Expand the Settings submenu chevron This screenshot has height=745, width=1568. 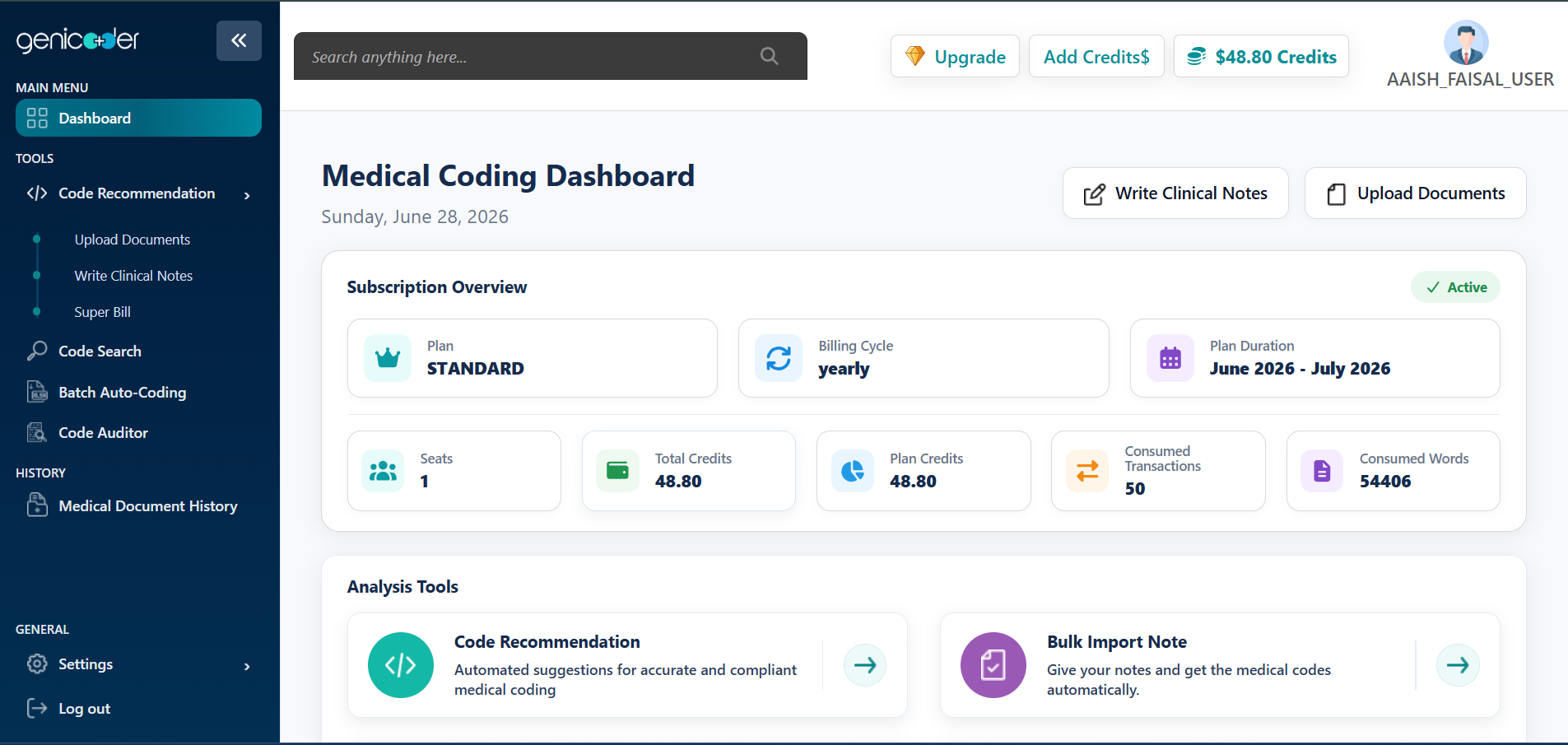point(247,666)
